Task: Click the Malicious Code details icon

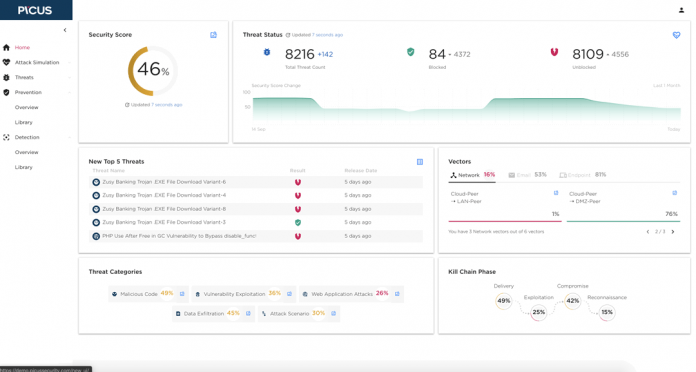Action: pyautogui.click(x=182, y=294)
